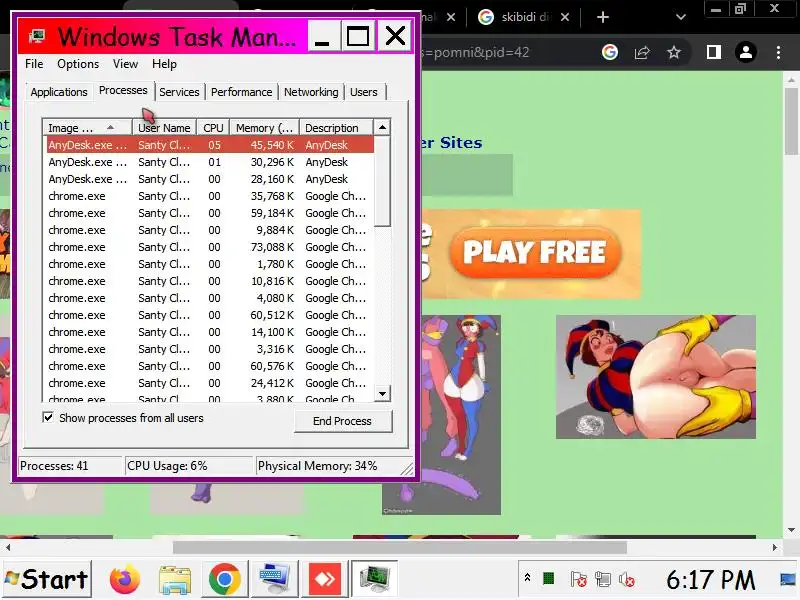Screen dimensions: 800x600
Task: Select the chrome.exe row using 60,576 K
Action: (x=210, y=366)
